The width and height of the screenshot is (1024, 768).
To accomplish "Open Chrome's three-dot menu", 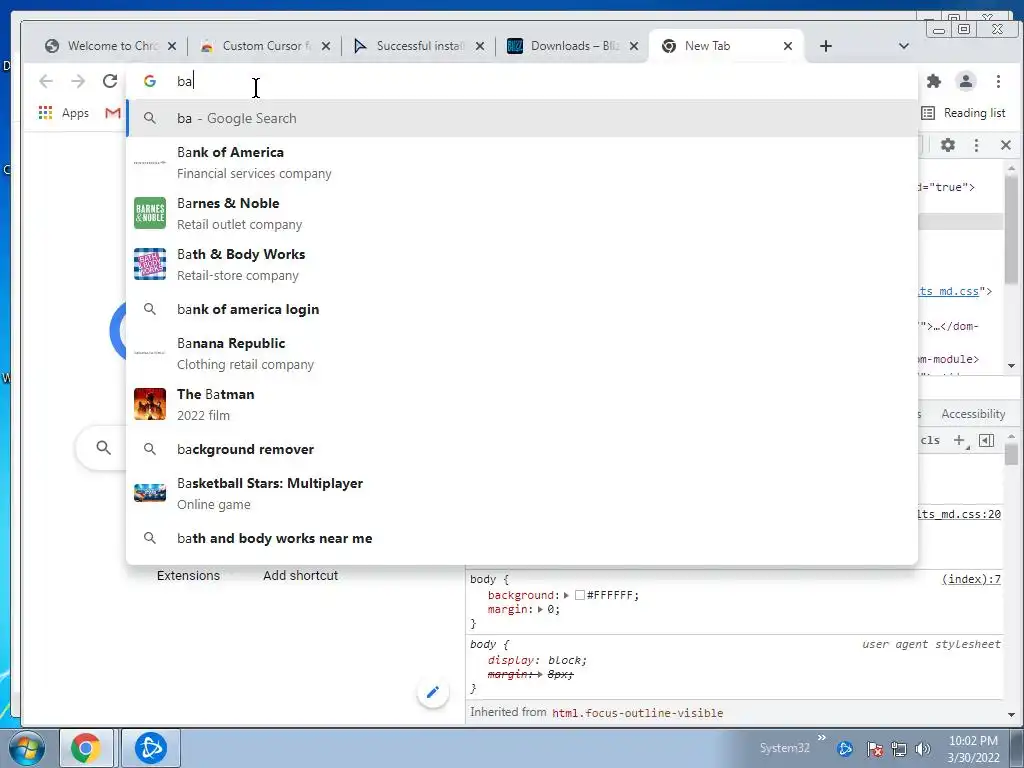I will pyautogui.click(x=998, y=81).
